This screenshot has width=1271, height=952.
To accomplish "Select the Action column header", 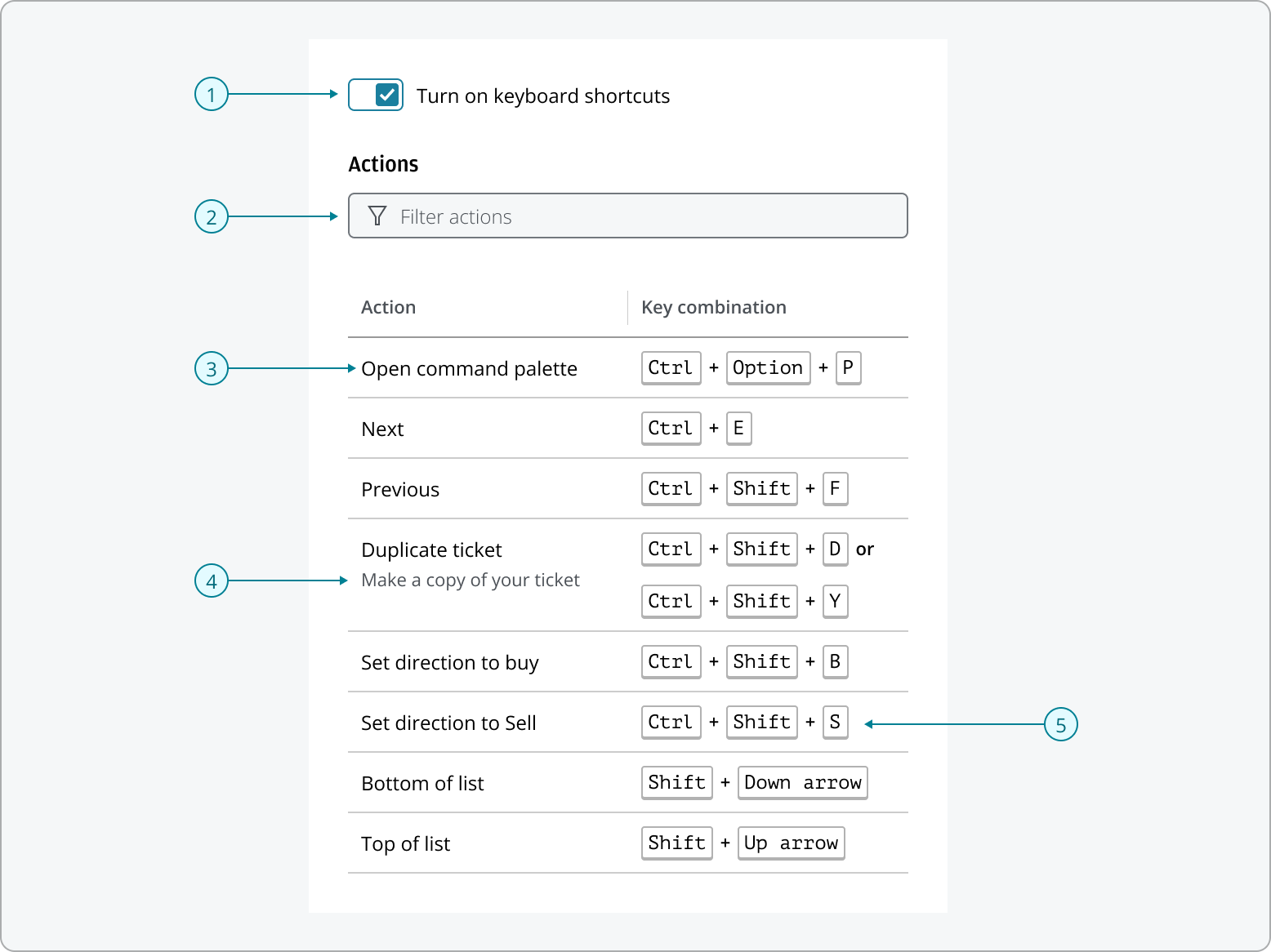I will [x=389, y=307].
